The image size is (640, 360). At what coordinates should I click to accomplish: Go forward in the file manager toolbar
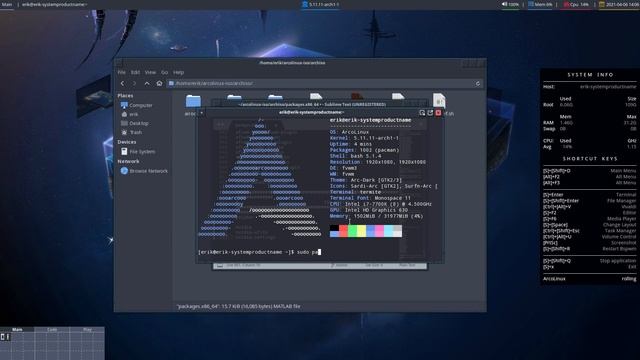134,83
